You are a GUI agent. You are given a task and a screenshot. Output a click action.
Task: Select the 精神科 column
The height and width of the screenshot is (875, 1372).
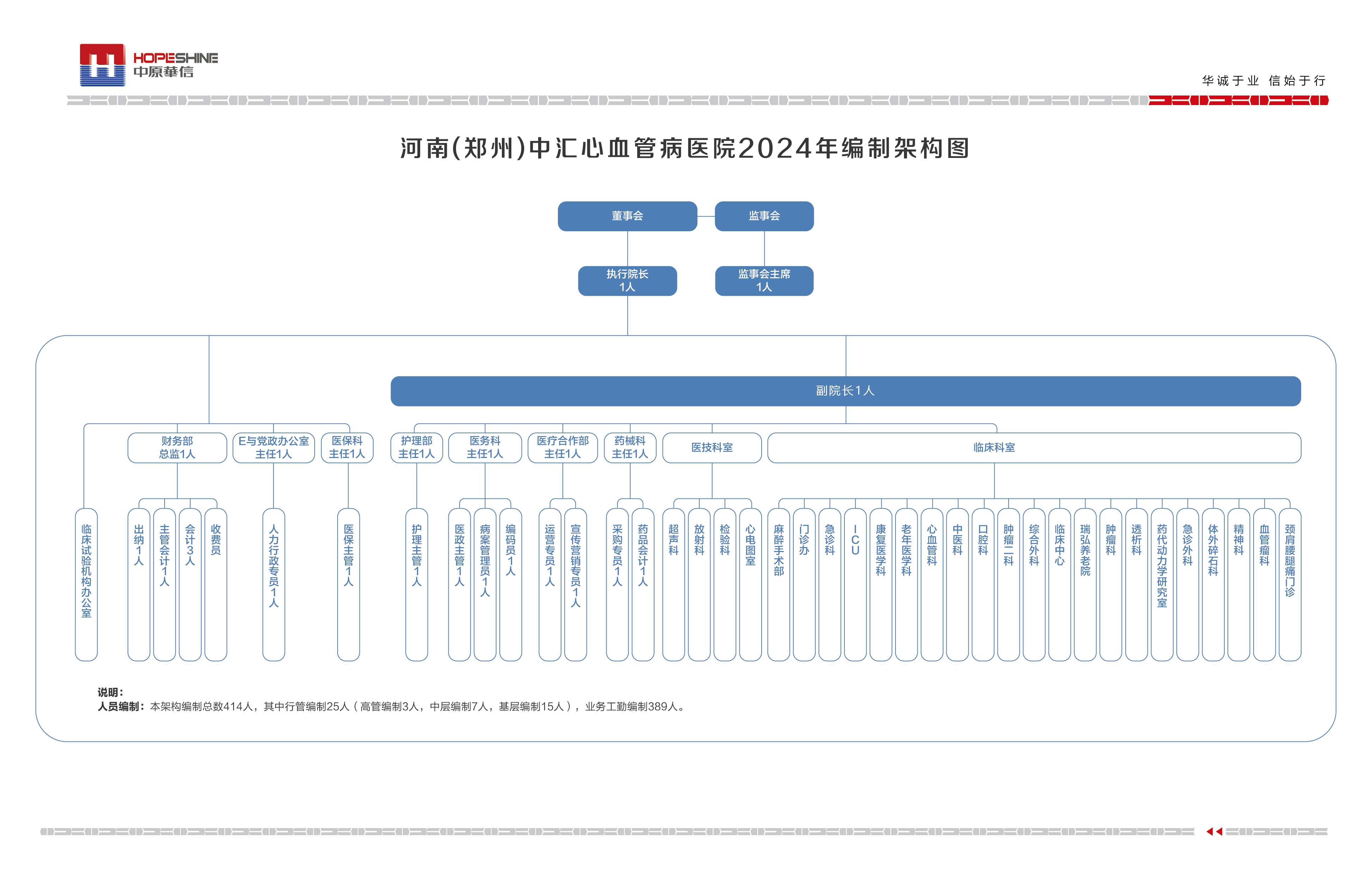1239,585
